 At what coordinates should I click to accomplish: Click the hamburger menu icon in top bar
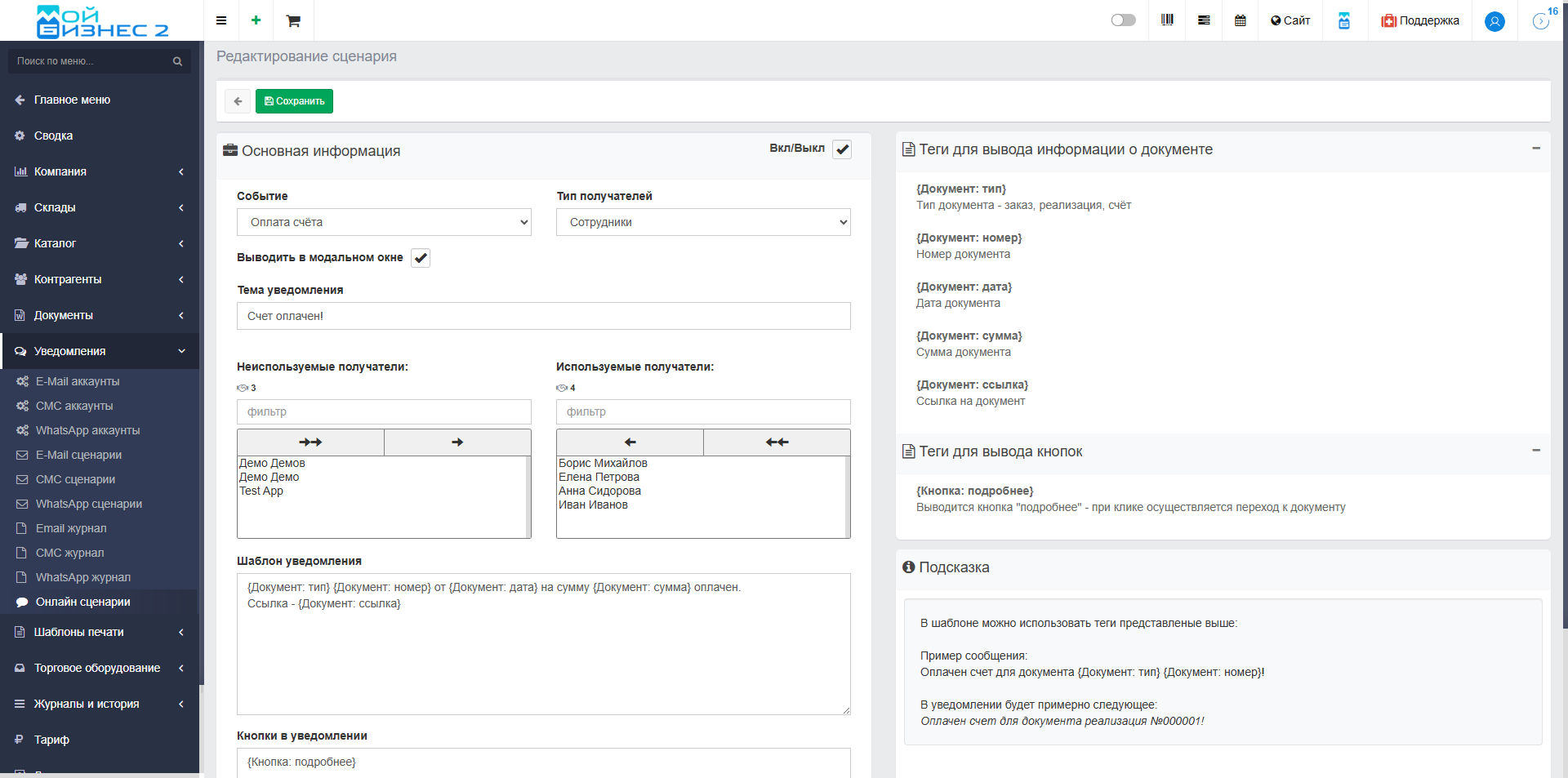(221, 20)
